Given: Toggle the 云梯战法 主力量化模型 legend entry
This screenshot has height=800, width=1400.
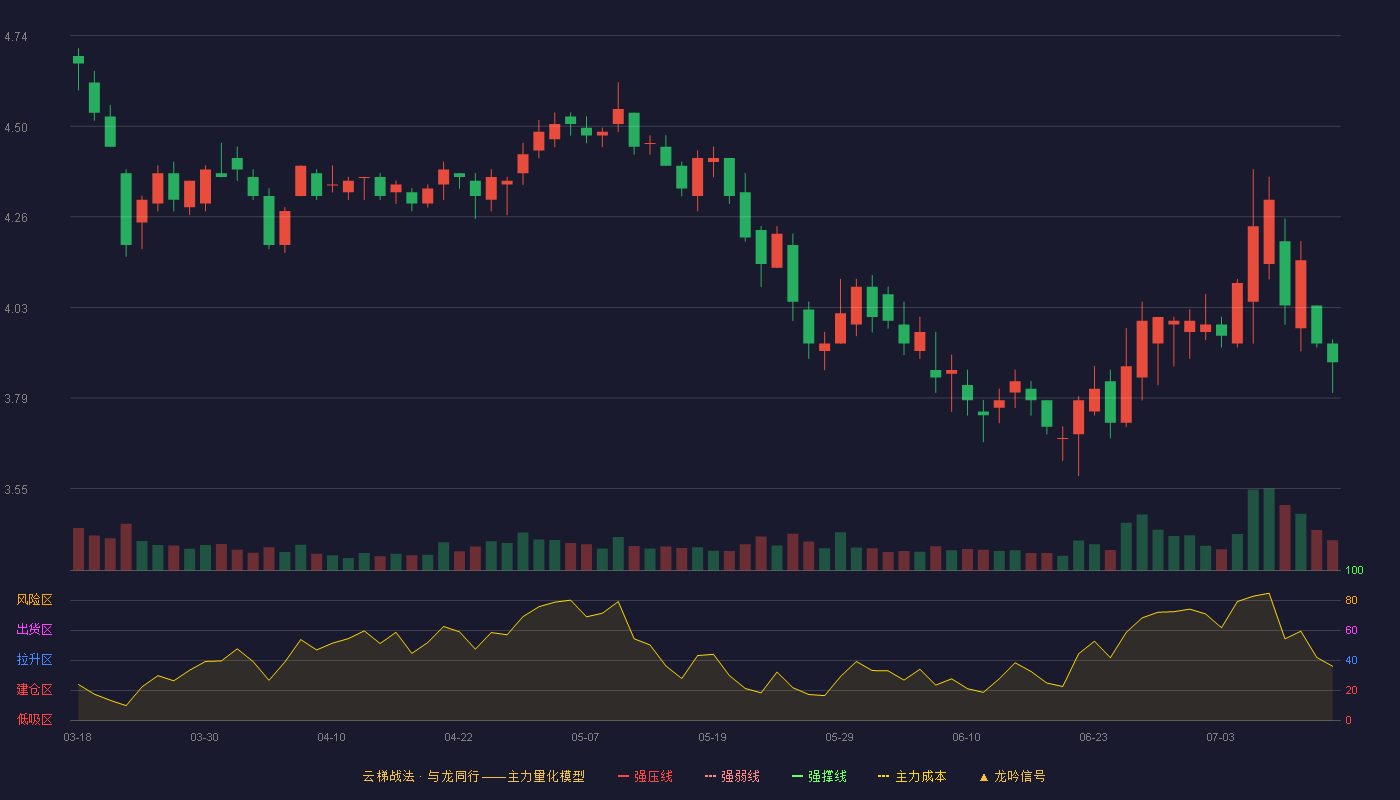Looking at the screenshot, I should tap(473, 776).
